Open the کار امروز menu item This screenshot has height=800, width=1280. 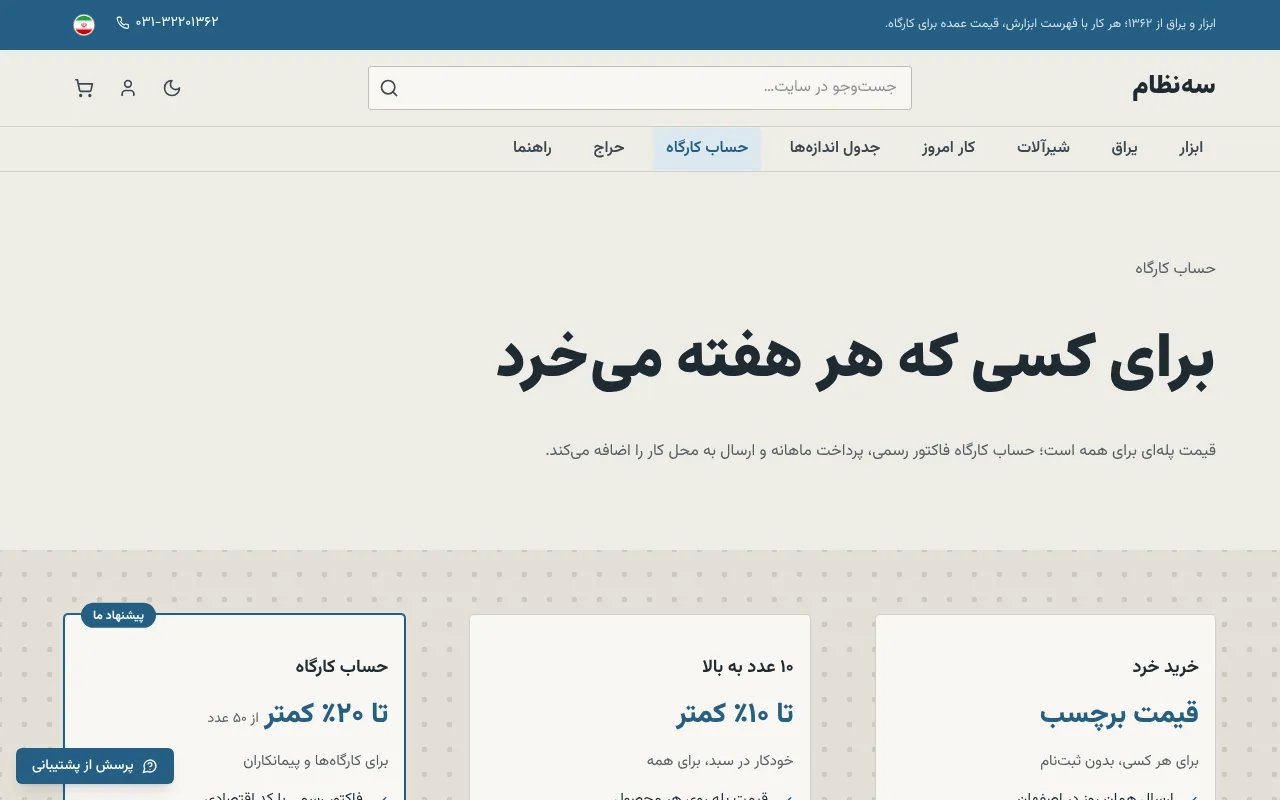949,148
